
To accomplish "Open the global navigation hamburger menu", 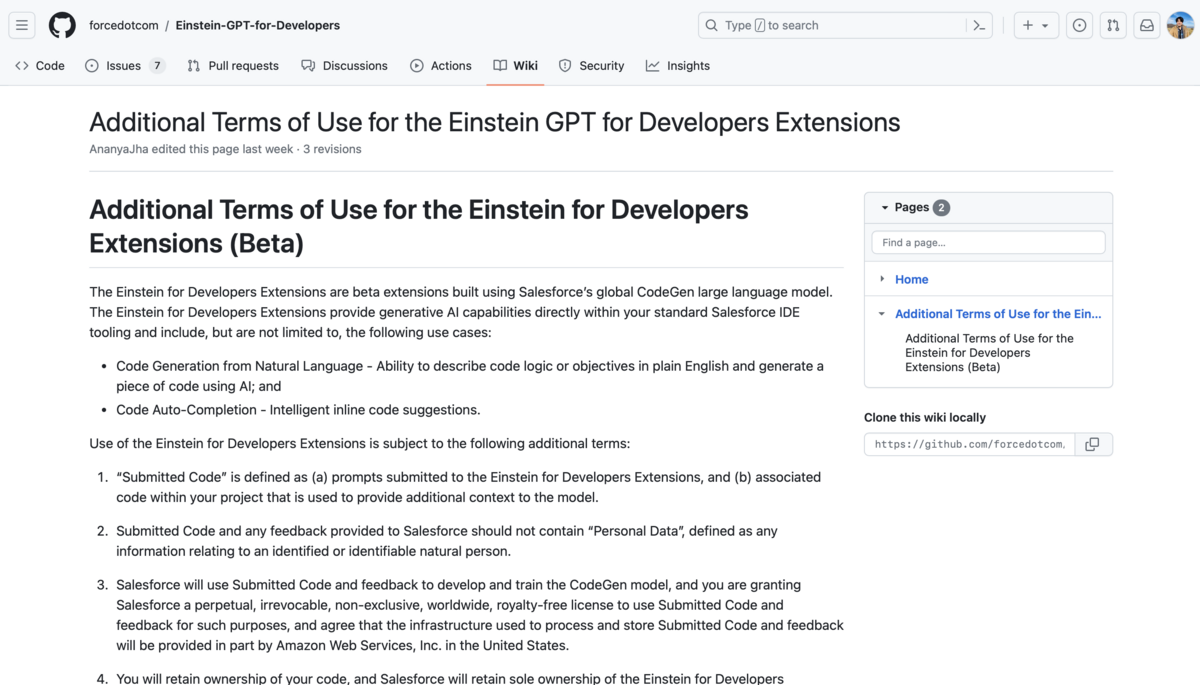I will point(22,25).
